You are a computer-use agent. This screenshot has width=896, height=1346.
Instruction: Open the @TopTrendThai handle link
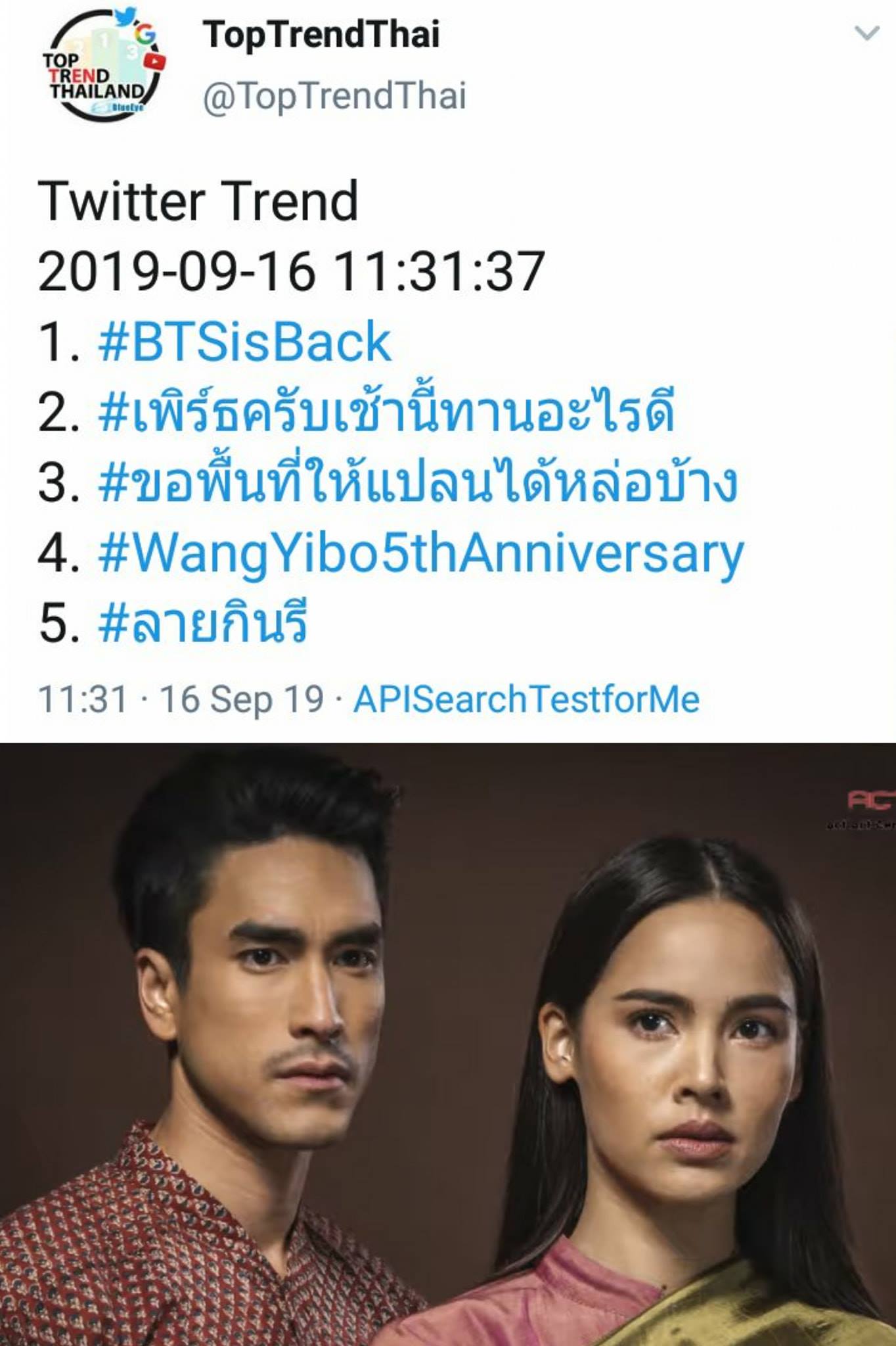tap(334, 96)
